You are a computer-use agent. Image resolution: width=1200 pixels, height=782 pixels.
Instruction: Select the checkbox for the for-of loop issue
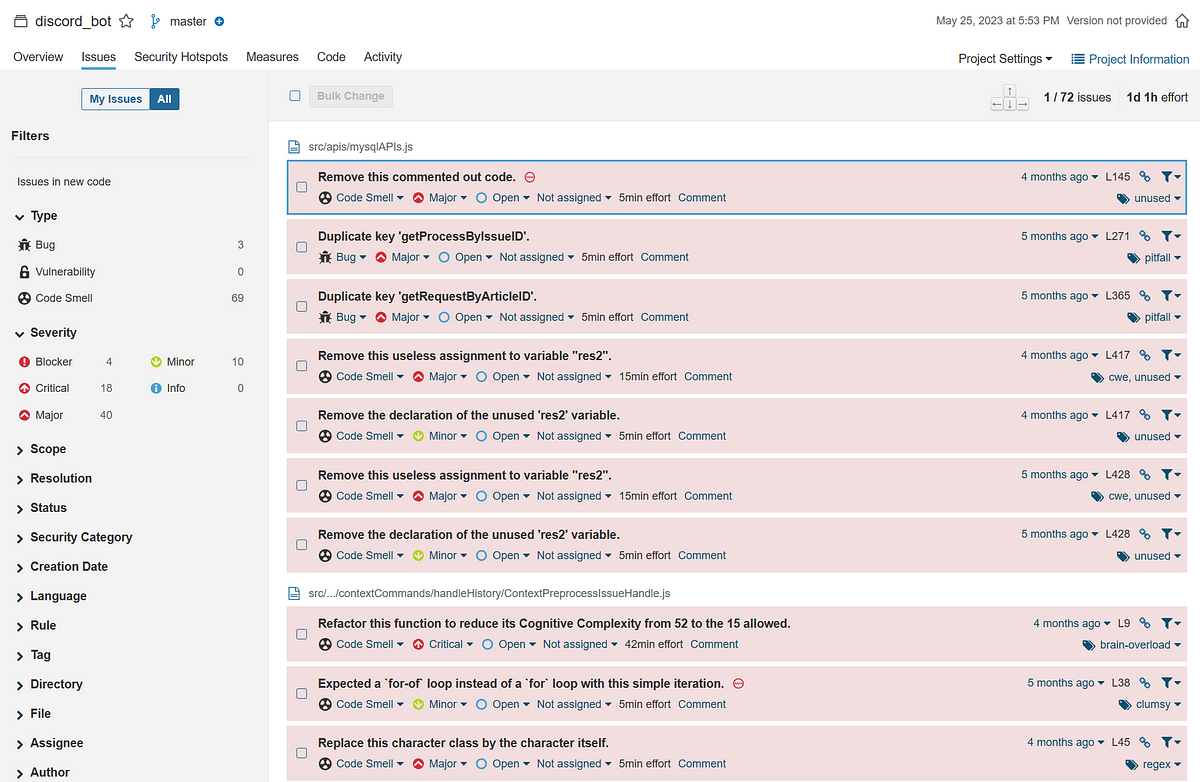302,694
